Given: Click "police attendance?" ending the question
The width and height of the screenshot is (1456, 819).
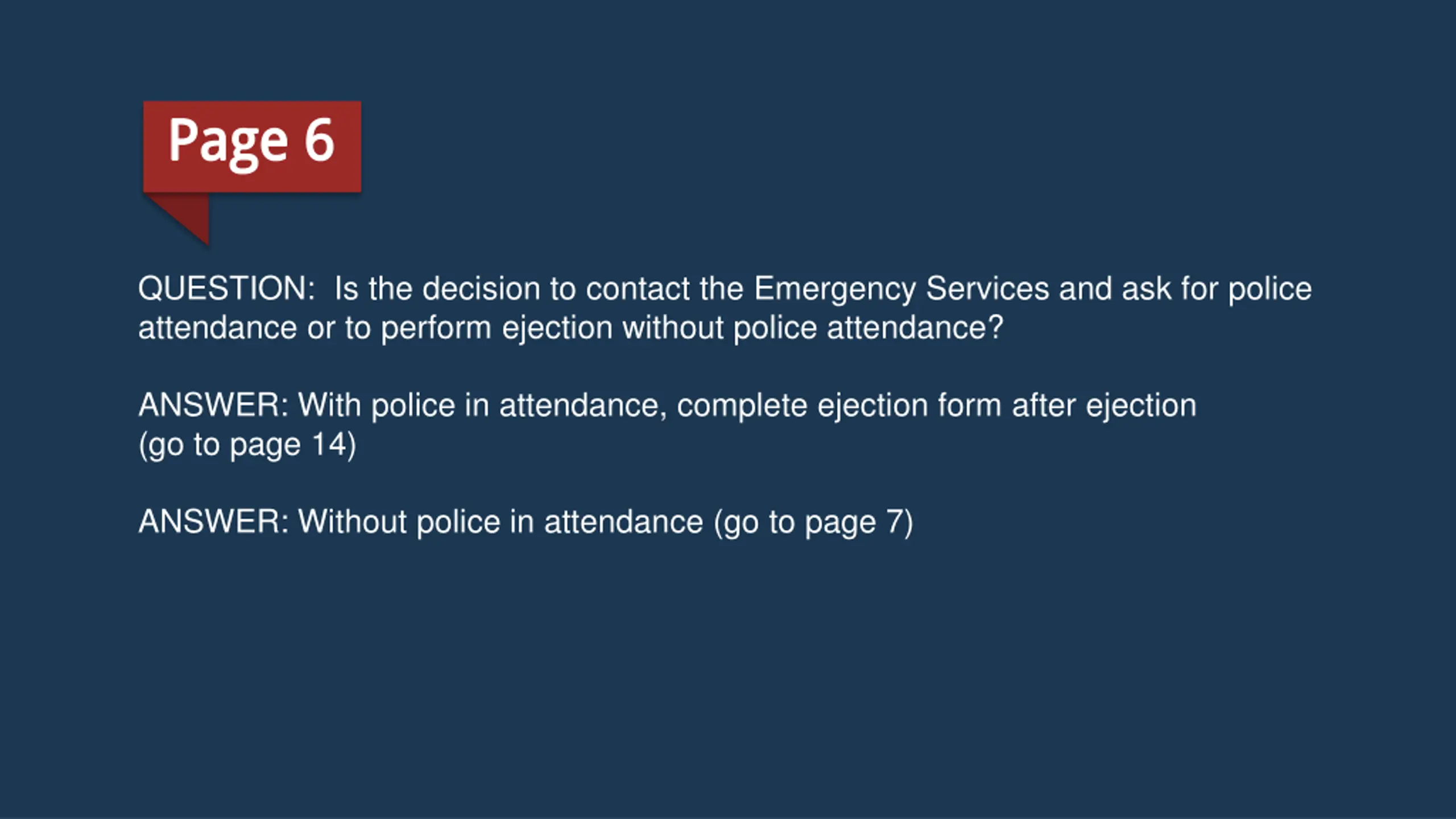Looking at the screenshot, I should 868,328.
